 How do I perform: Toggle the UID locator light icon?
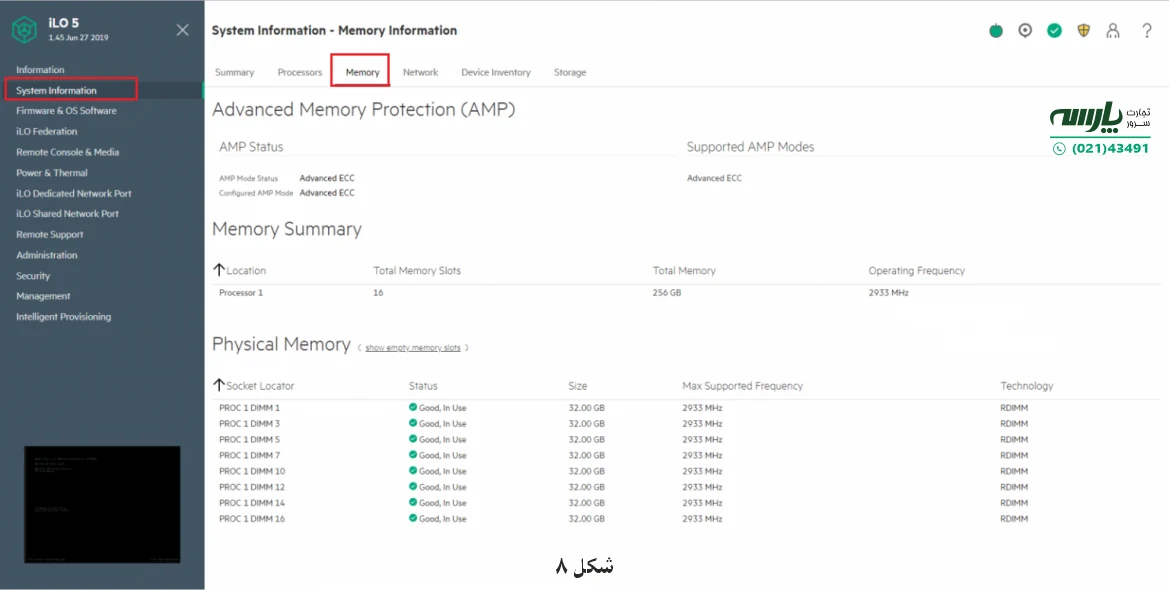1024,31
